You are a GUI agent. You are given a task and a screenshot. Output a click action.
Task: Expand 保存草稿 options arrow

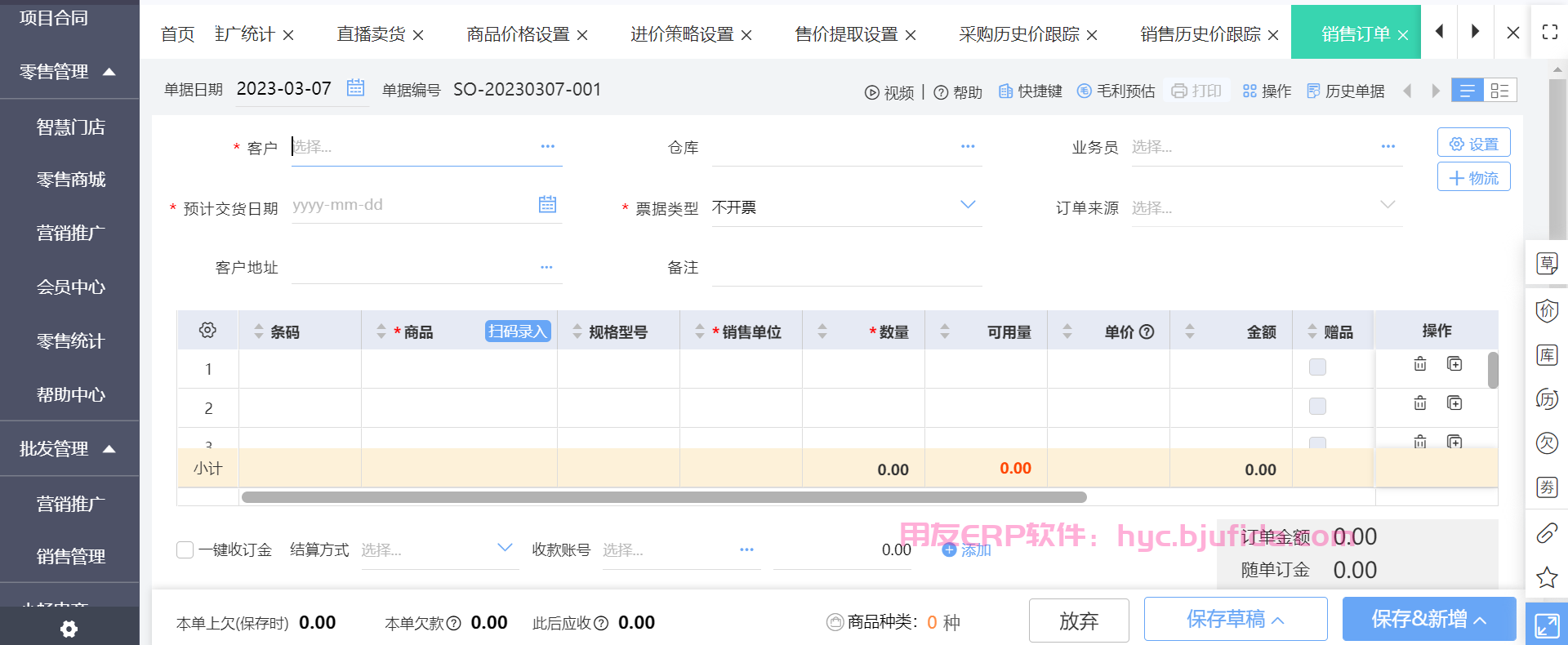point(1279,621)
